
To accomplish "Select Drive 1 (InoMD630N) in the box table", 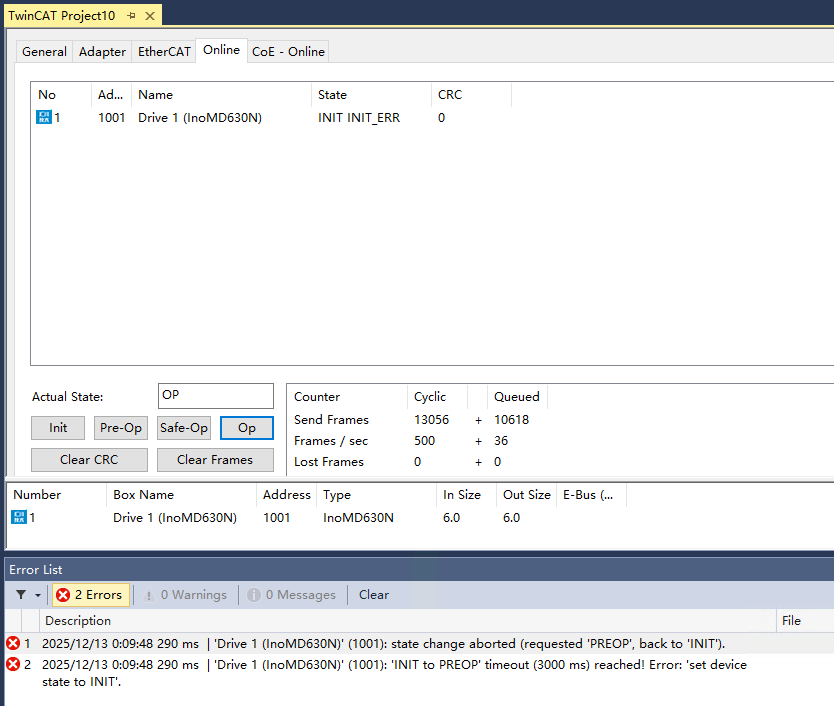I will [x=175, y=518].
